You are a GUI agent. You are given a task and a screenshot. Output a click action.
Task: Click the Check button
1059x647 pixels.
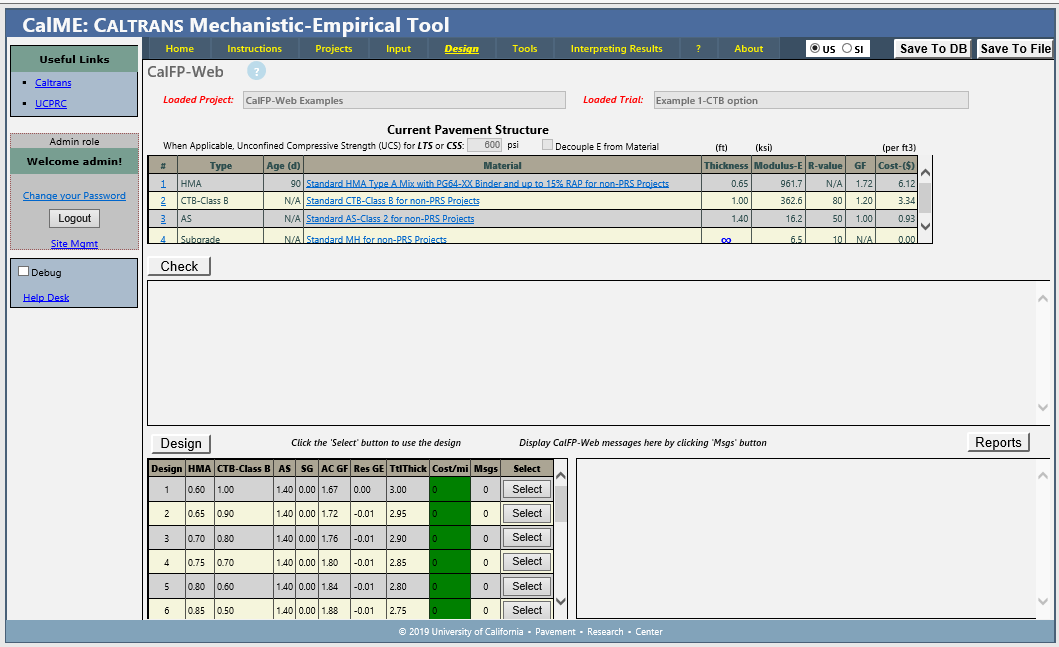click(179, 266)
